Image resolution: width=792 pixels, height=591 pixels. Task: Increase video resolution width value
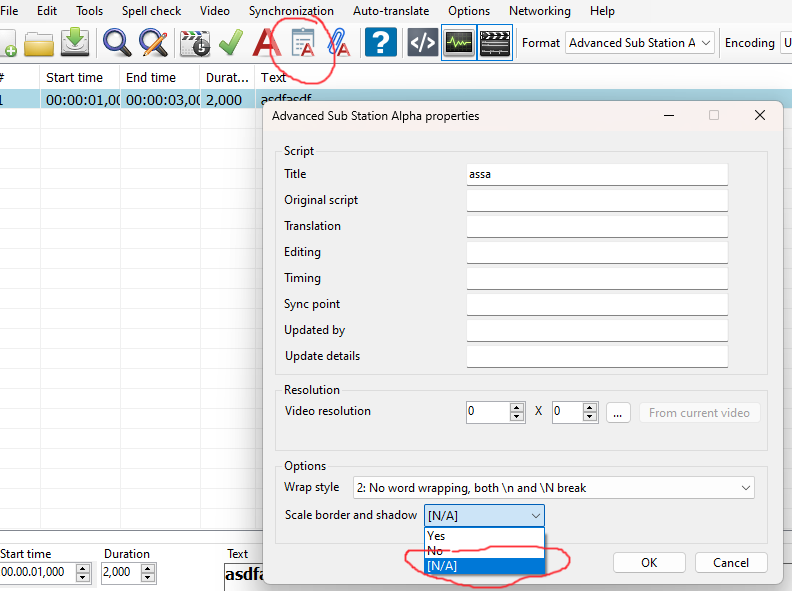[x=516, y=408]
